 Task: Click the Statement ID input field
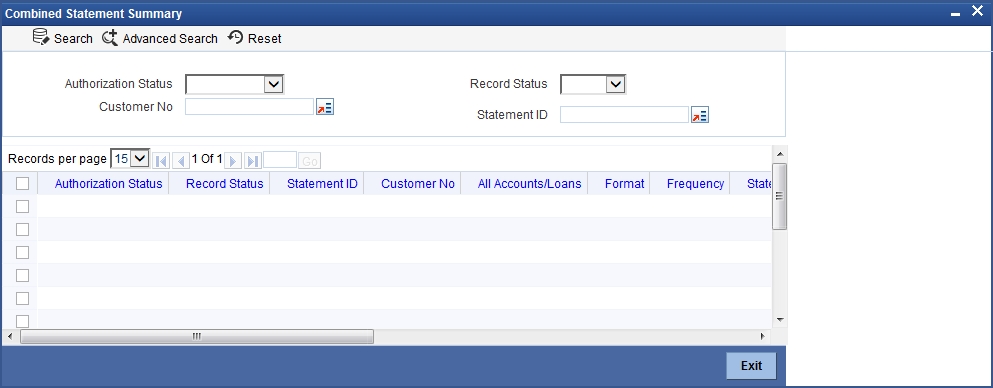(x=624, y=115)
